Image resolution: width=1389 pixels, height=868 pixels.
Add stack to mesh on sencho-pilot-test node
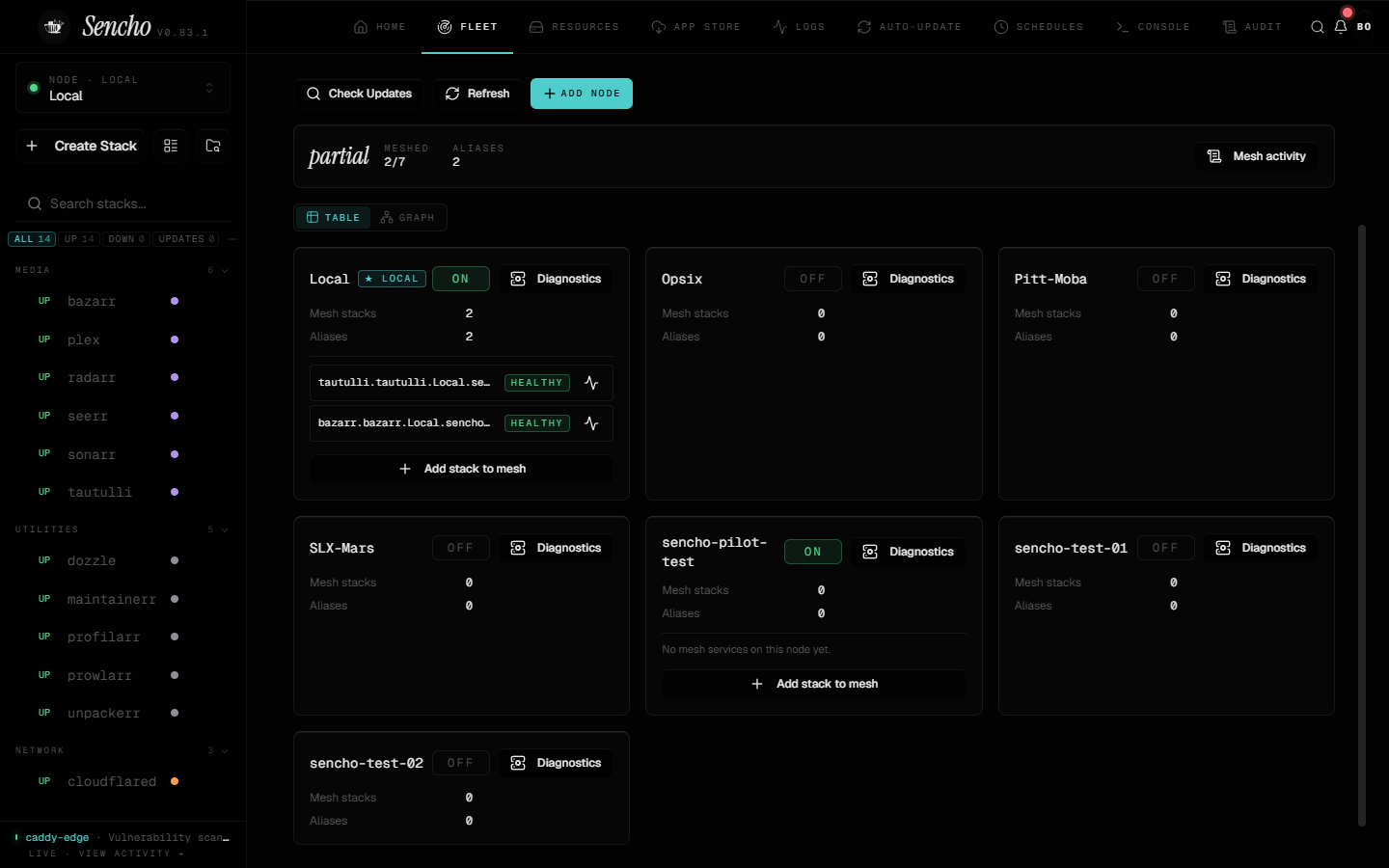814,684
